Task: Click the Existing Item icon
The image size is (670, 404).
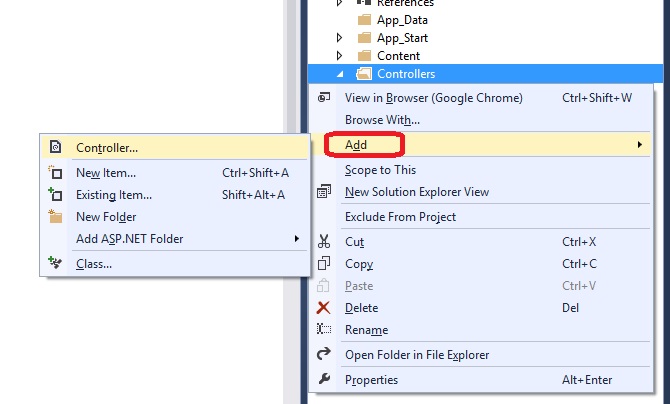Action: pos(55,195)
